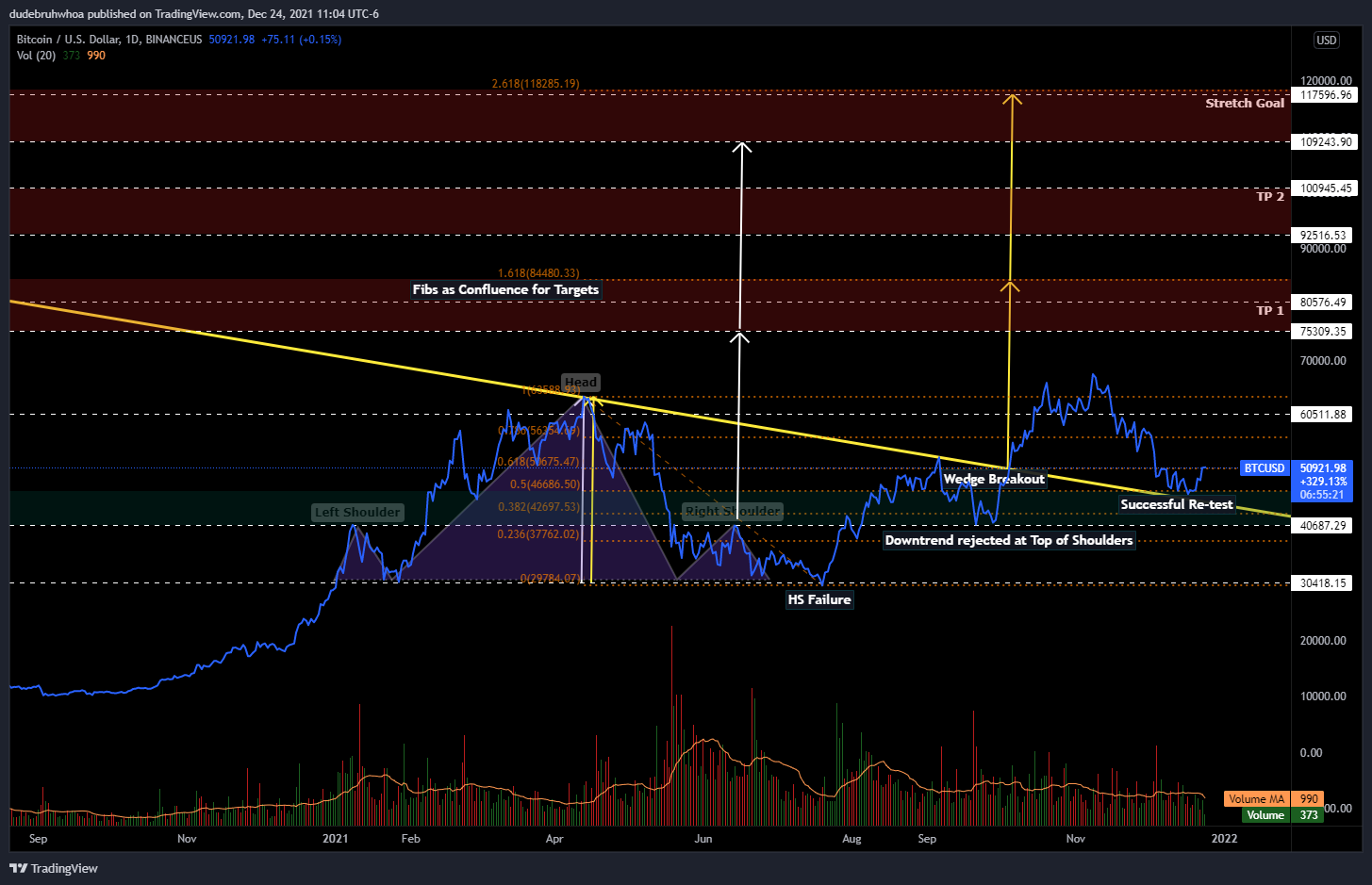Select the BTCUSD price tag label
Screen dimensions: 1372x885
click(x=1264, y=468)
